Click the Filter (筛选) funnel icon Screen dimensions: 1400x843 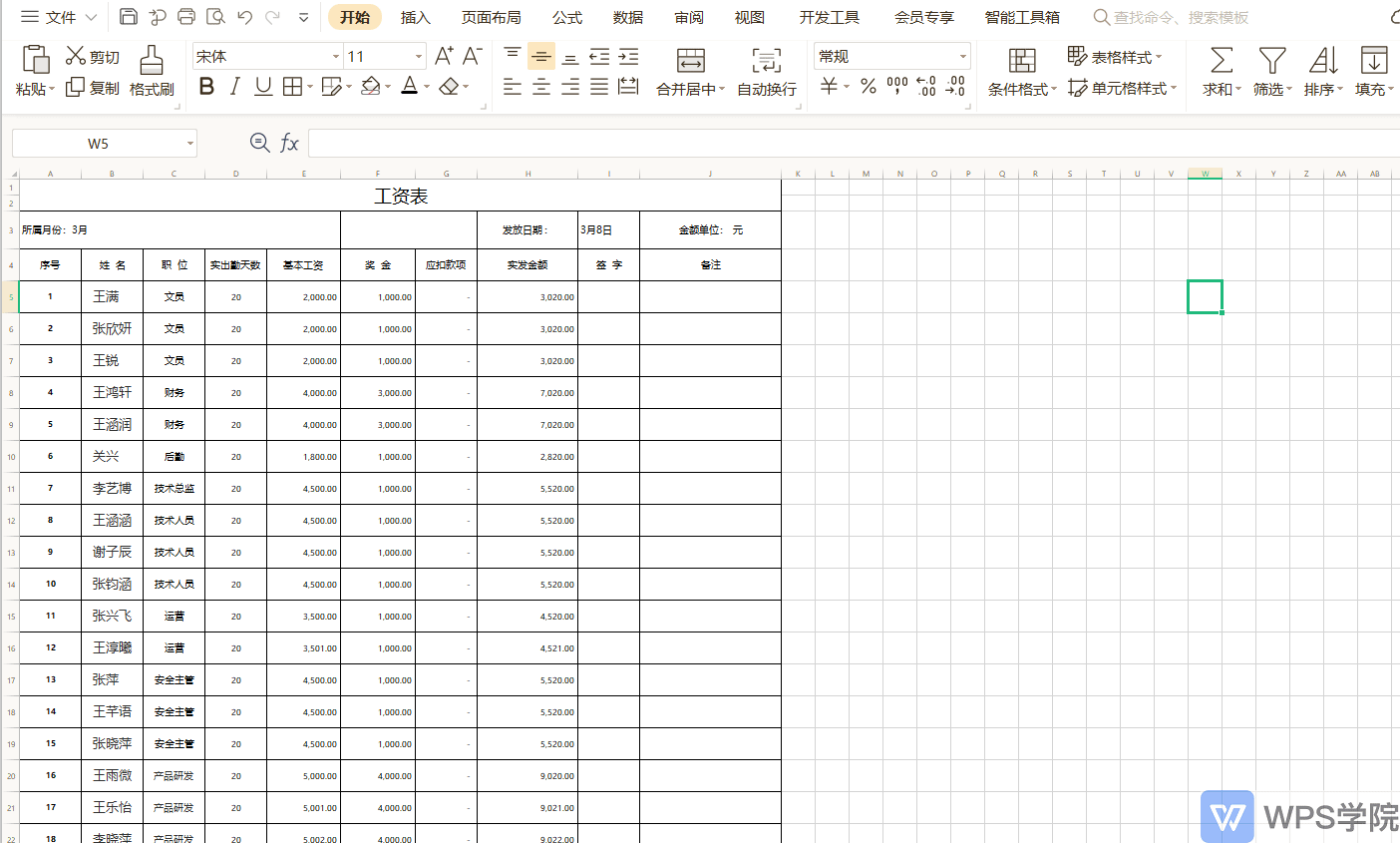[x=1272, y=60]
